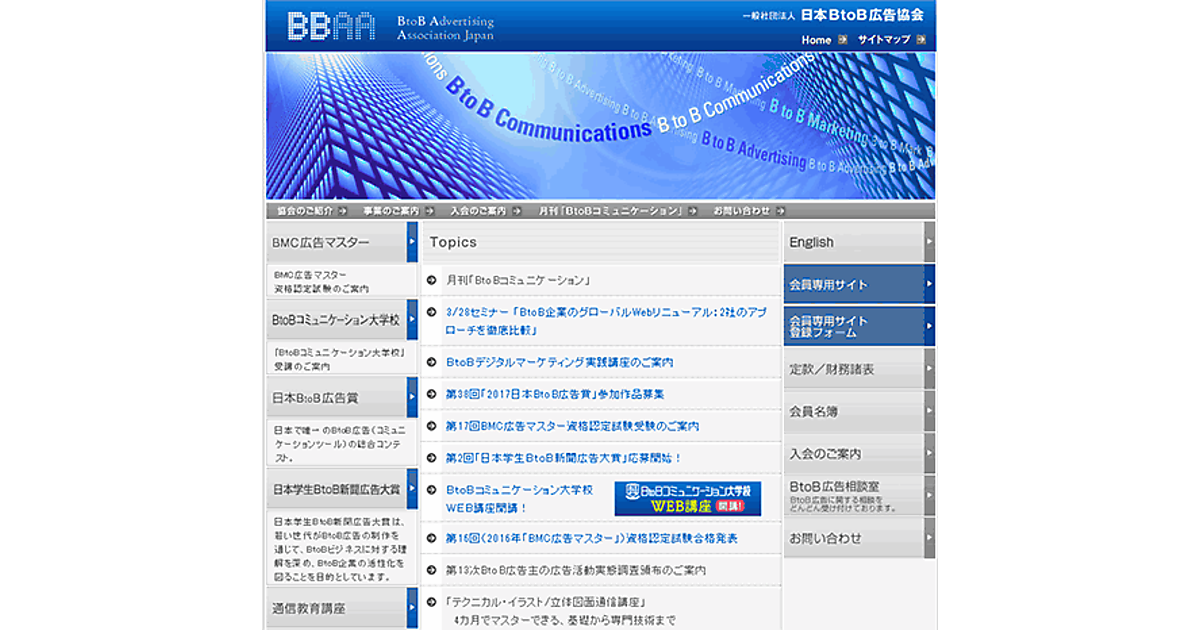This screenshot has height=630, width=1200.
Task: Open the 3/28セミナー グローバルWebリニューアル link
Action: click(606, 320)
